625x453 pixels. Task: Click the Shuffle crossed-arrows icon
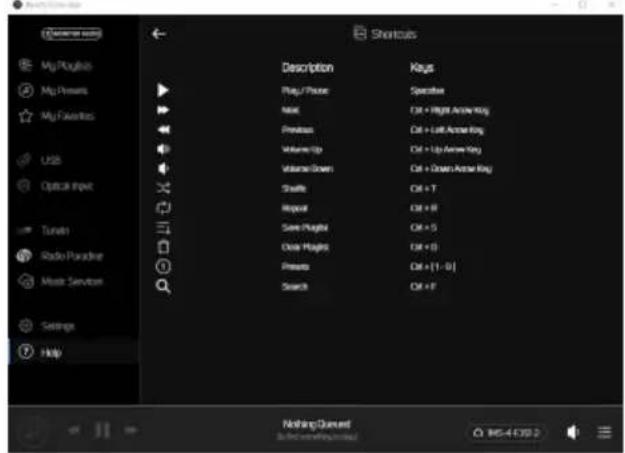(x=163, y=188)
